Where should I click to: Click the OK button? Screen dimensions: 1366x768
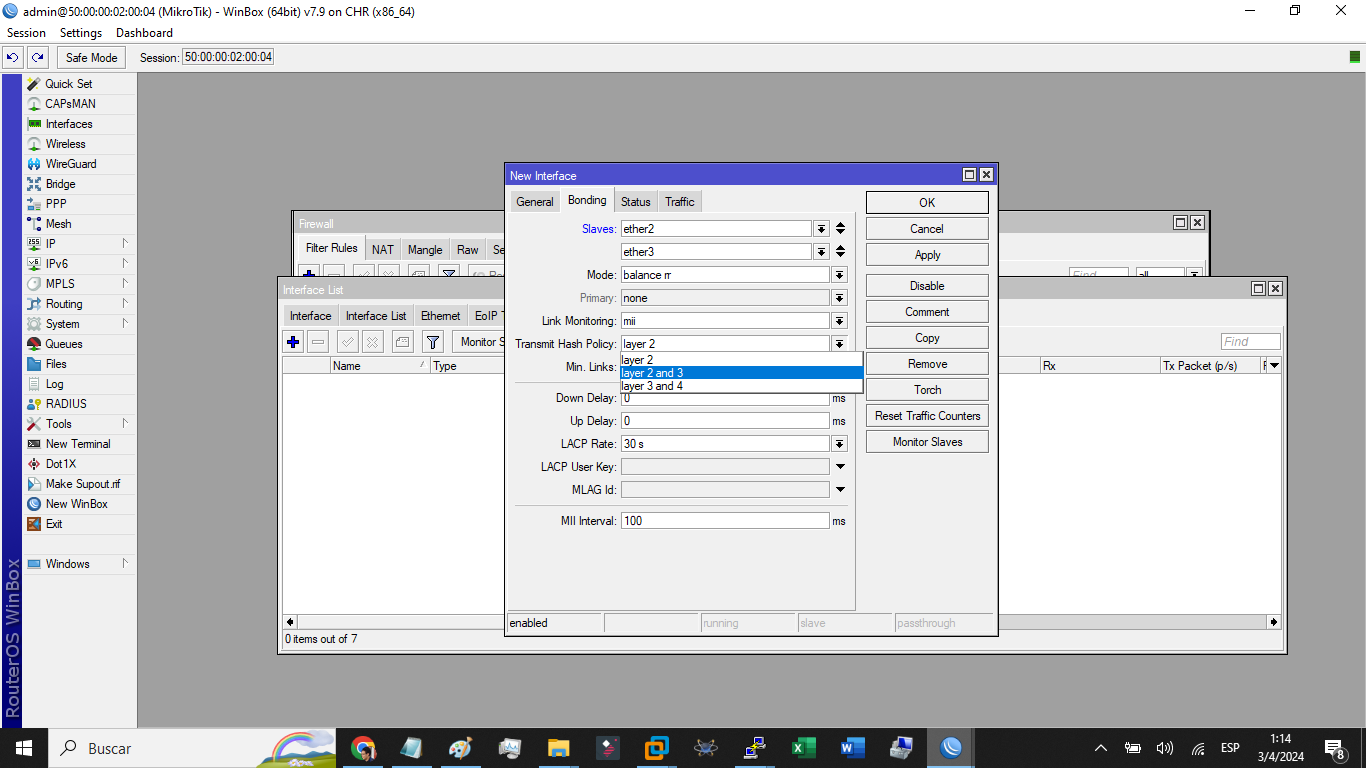click(927, 203)
